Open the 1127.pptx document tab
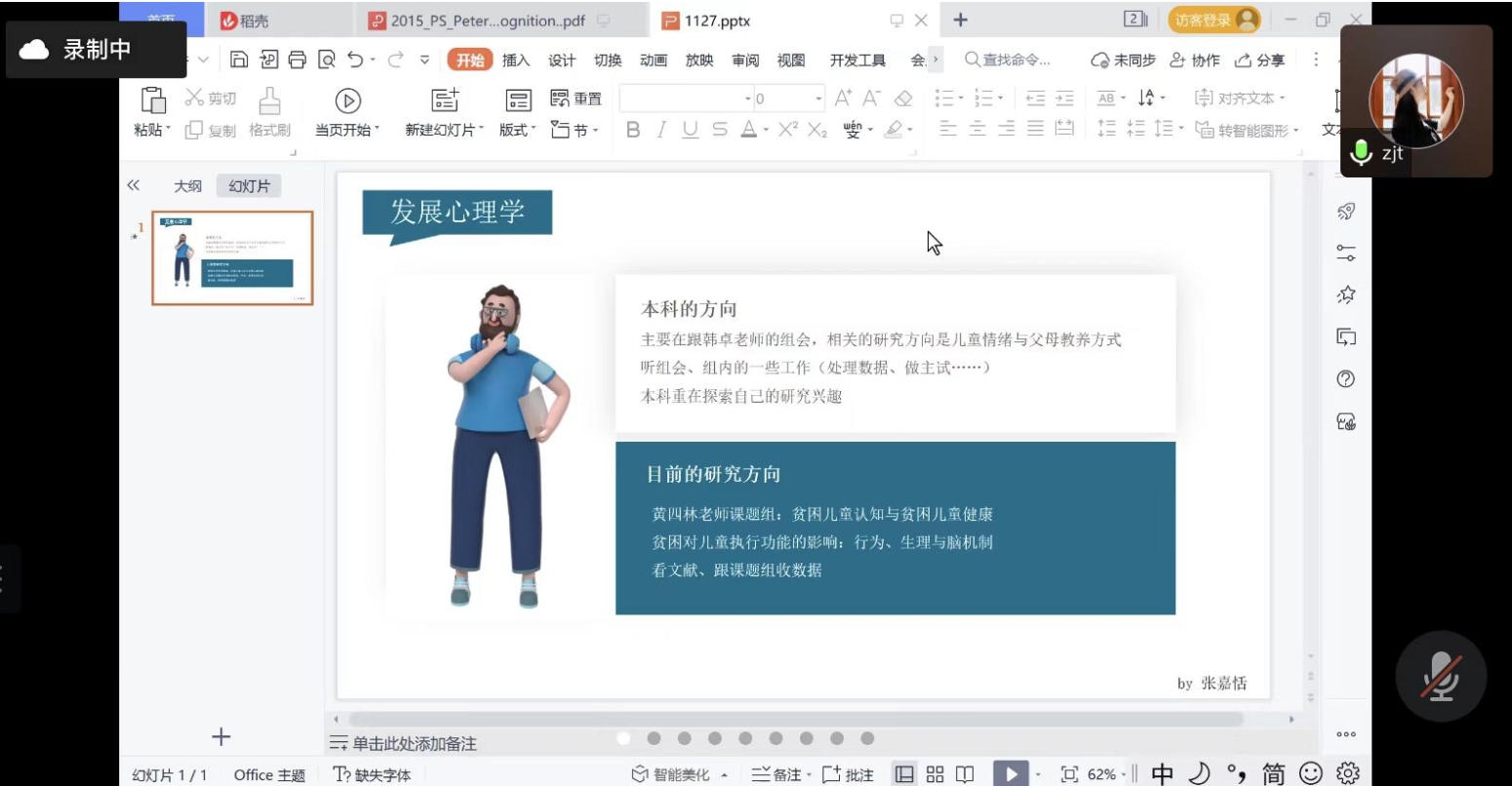 click(717, 20)
